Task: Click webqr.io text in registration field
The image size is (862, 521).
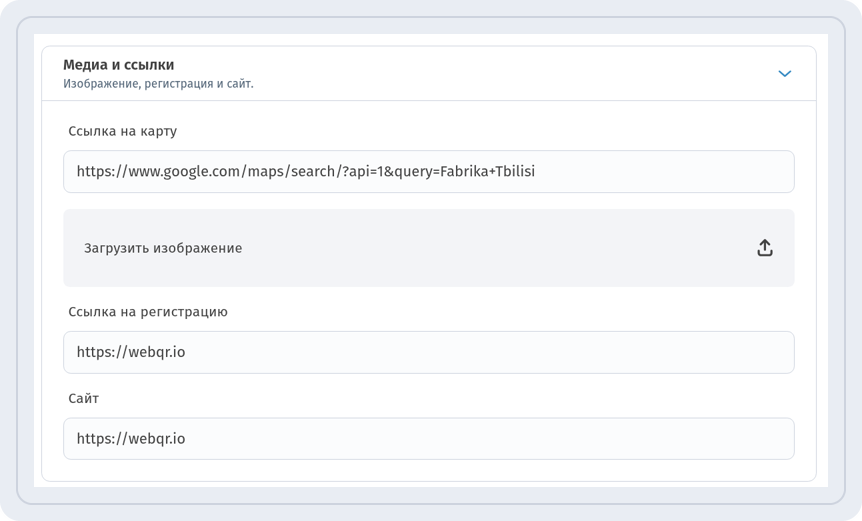Action: click(131, 352)
